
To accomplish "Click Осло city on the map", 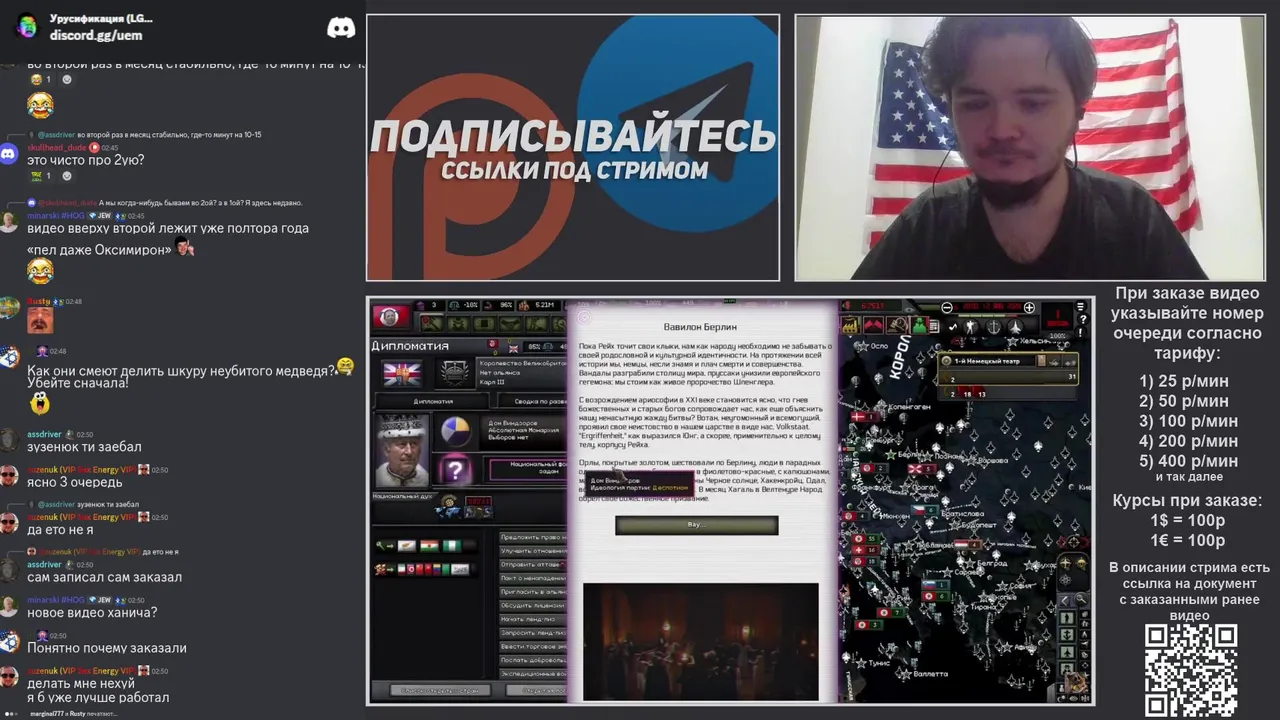I will (879, 346).
